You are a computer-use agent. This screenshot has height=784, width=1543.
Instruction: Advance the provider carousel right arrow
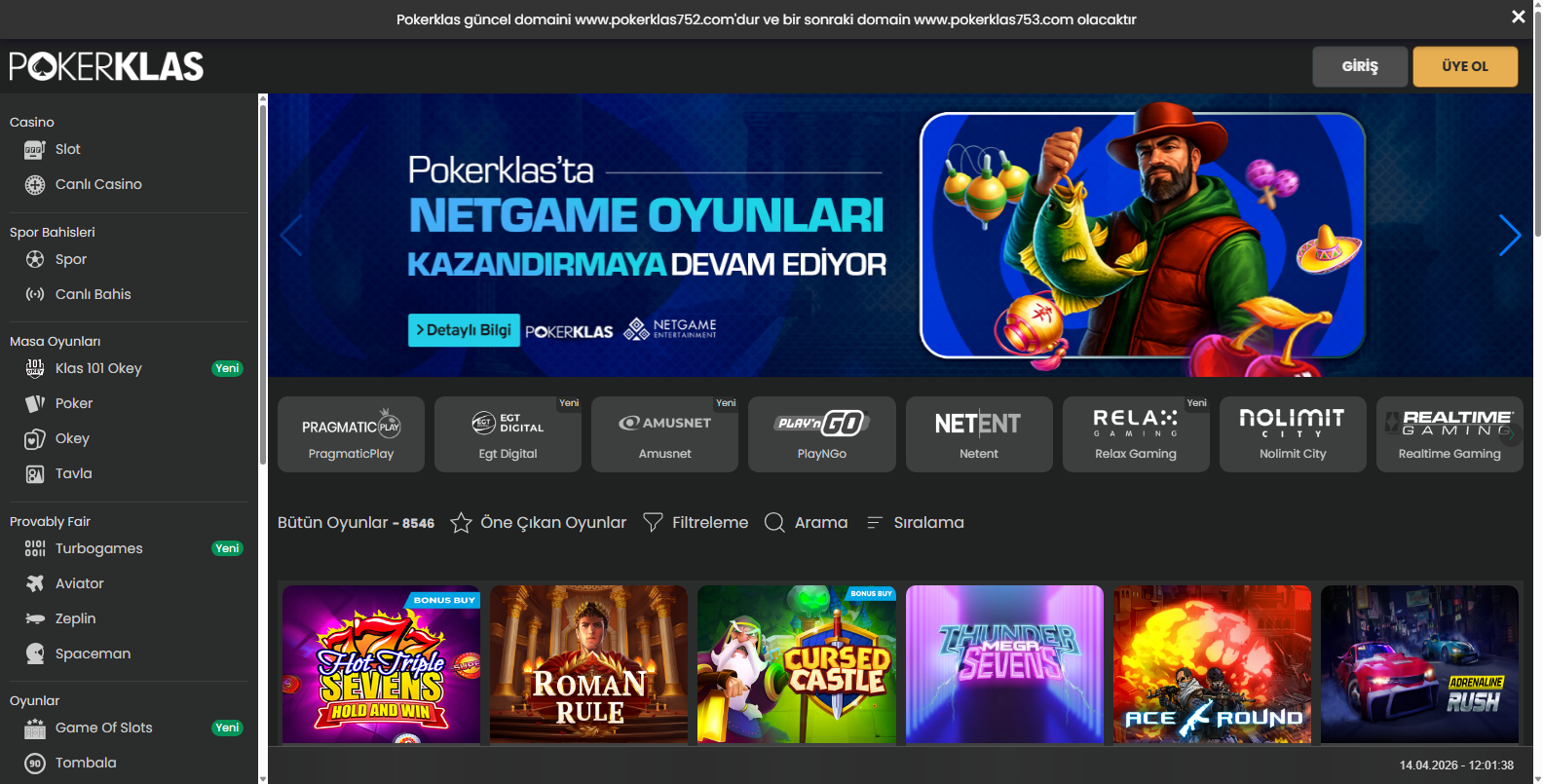[x=1511, y=434]
